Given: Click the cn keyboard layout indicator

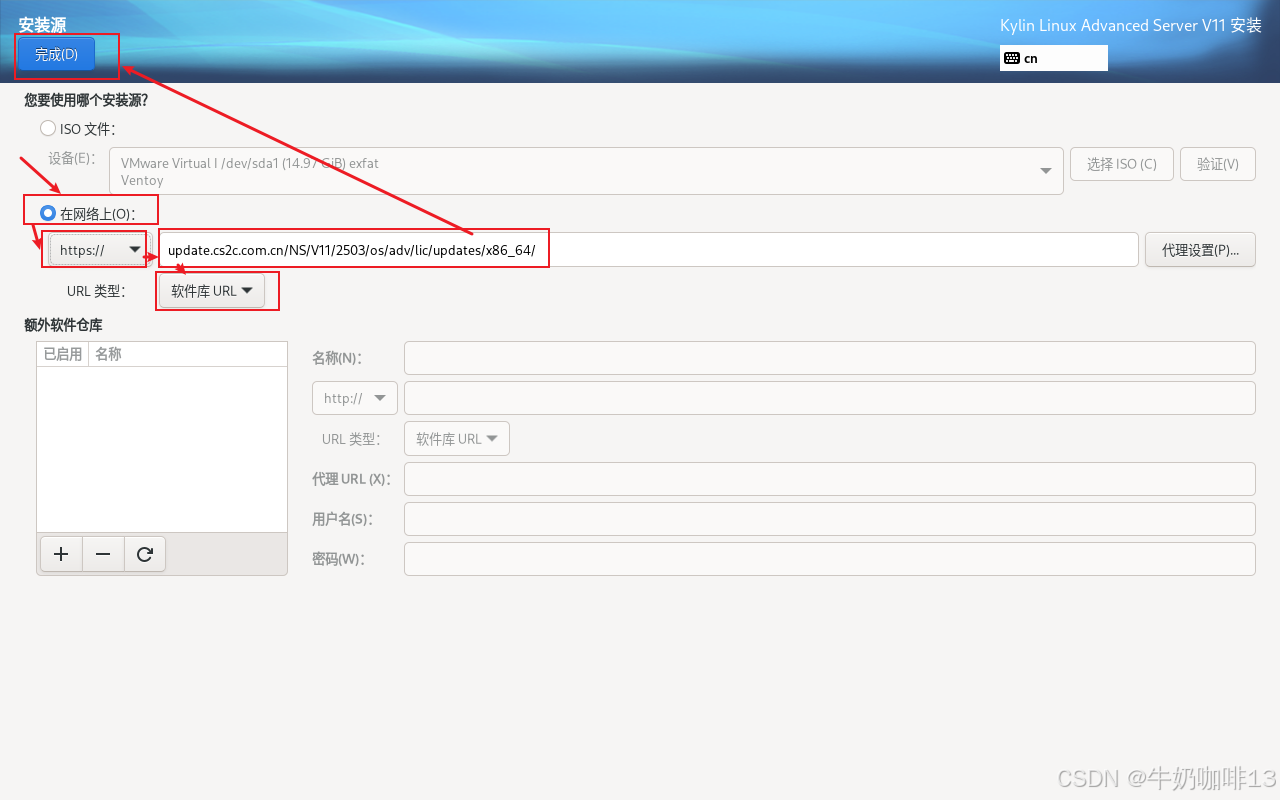Looking at the screenshot, I should pos(1053,58).
